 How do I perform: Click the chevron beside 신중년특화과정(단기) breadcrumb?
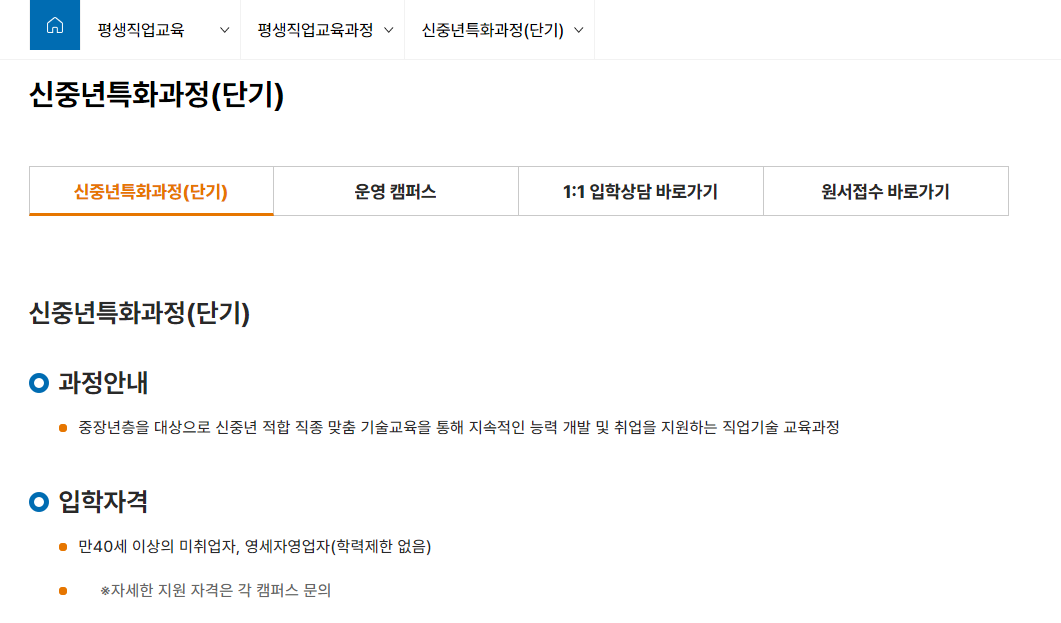click(578, 30)
